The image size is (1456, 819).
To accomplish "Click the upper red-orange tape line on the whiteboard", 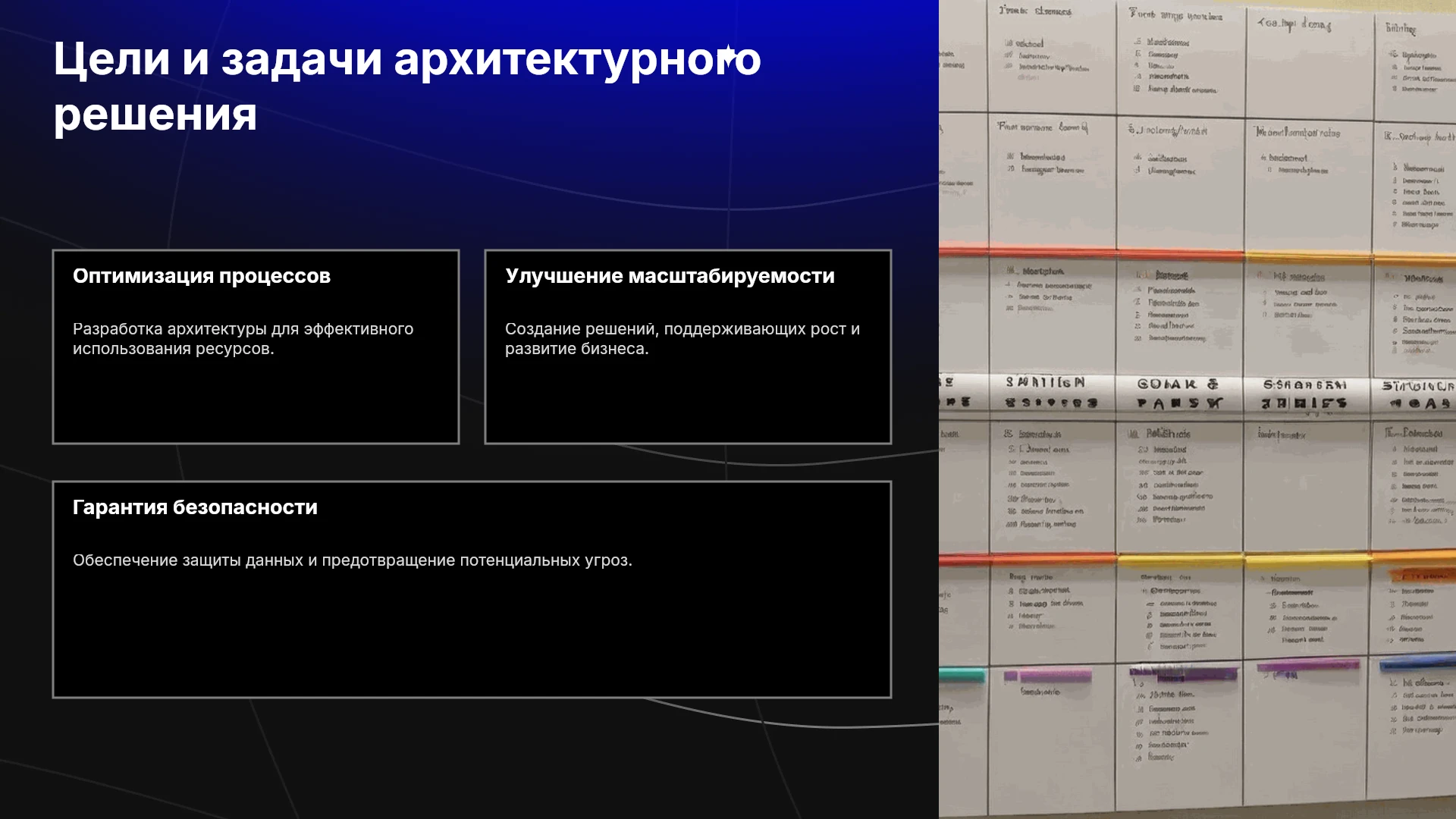I will click(x=1090, y=251).
